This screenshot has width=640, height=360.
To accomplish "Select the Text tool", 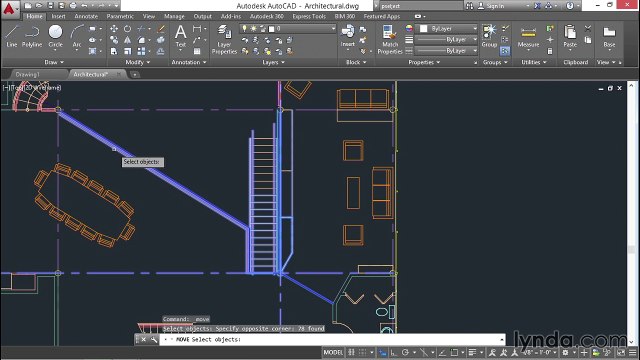I will click(x=180, y=36).
